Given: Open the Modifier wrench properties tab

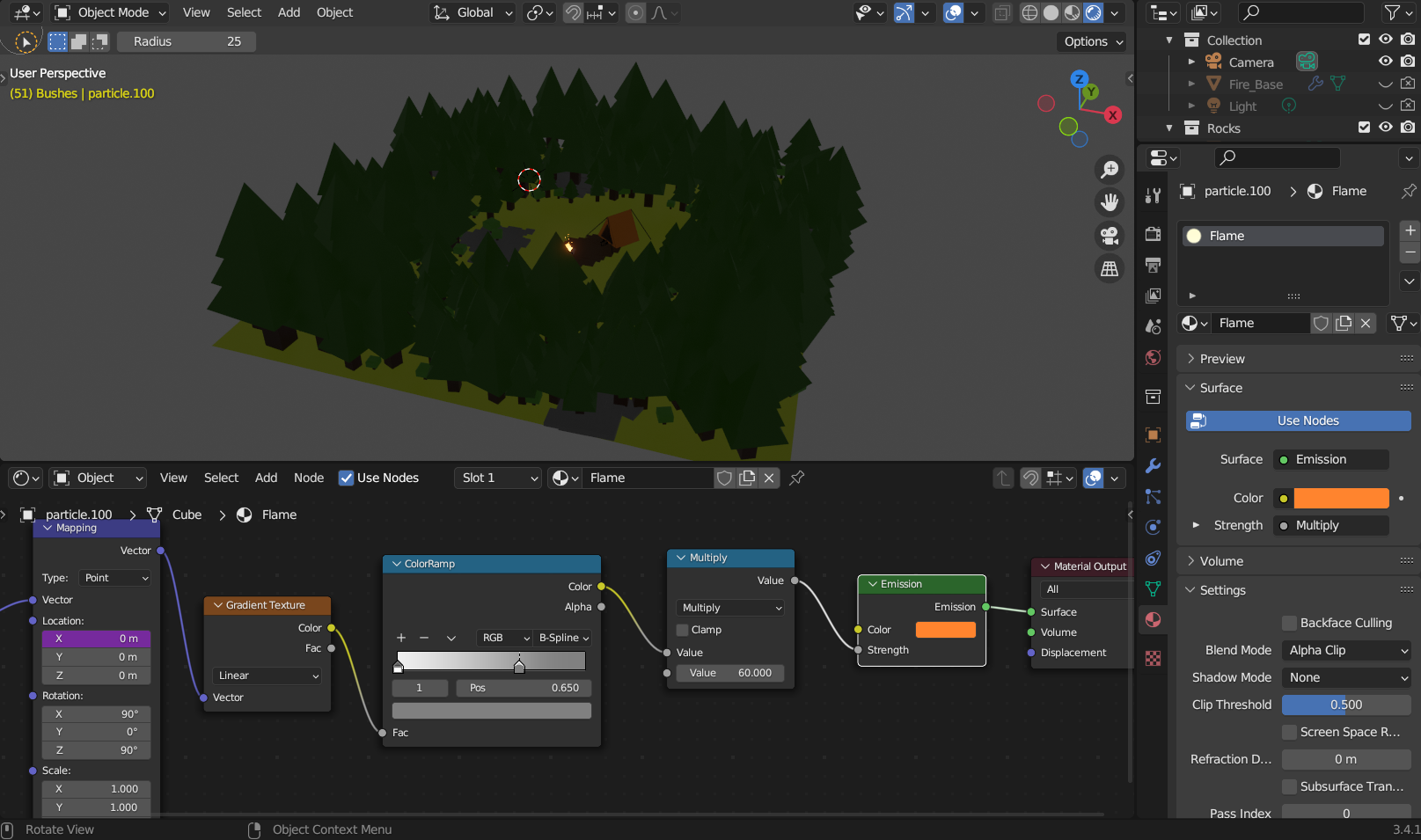Looking at the screenshot, I should (1153, 466).
